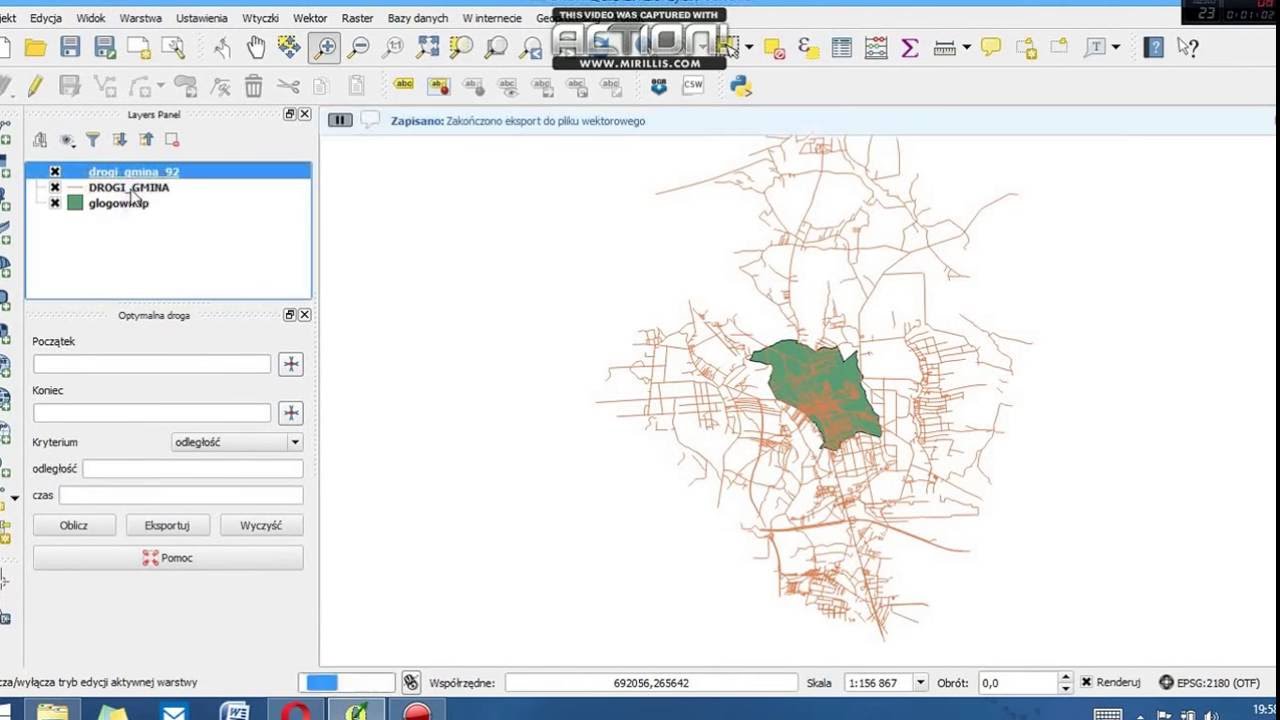This screenshot has height=720, width=1280.
Task: Open the new print composer icon
Action: point(139,47)
